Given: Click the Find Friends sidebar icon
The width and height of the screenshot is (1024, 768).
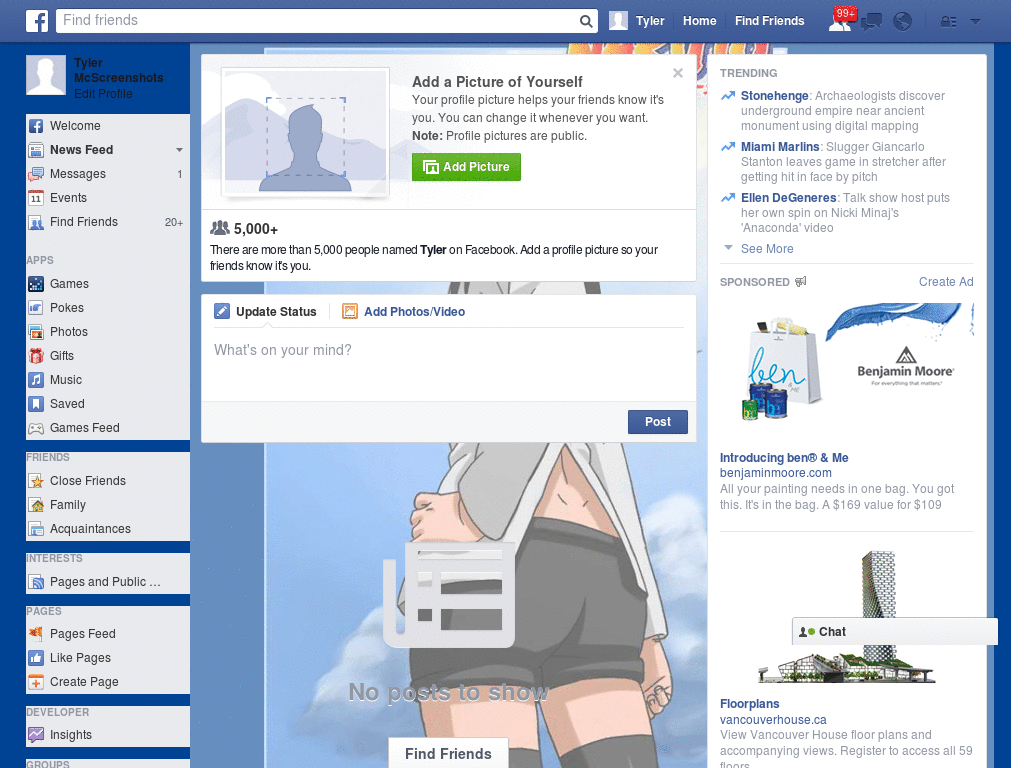Looking at the screenshot, I should [36, 222].
